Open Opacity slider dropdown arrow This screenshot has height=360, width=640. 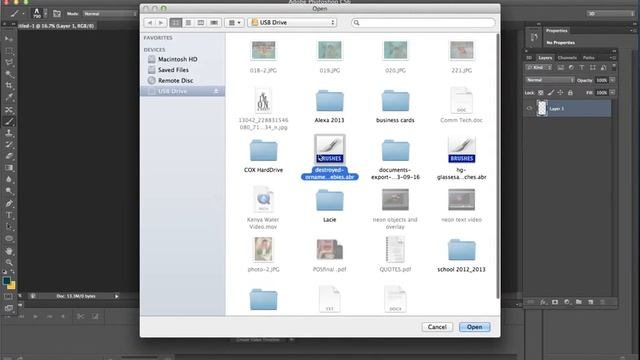(x=613, y=80)
